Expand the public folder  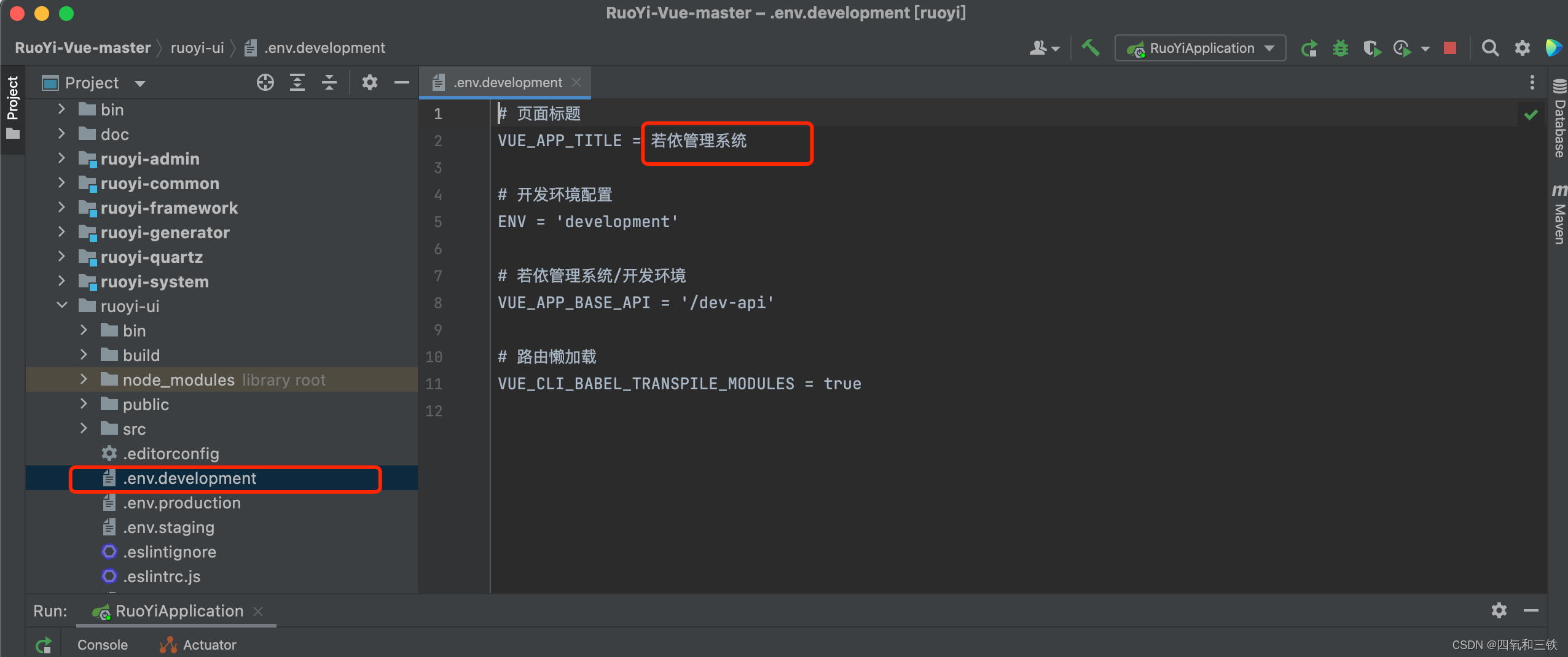(84, 404)
